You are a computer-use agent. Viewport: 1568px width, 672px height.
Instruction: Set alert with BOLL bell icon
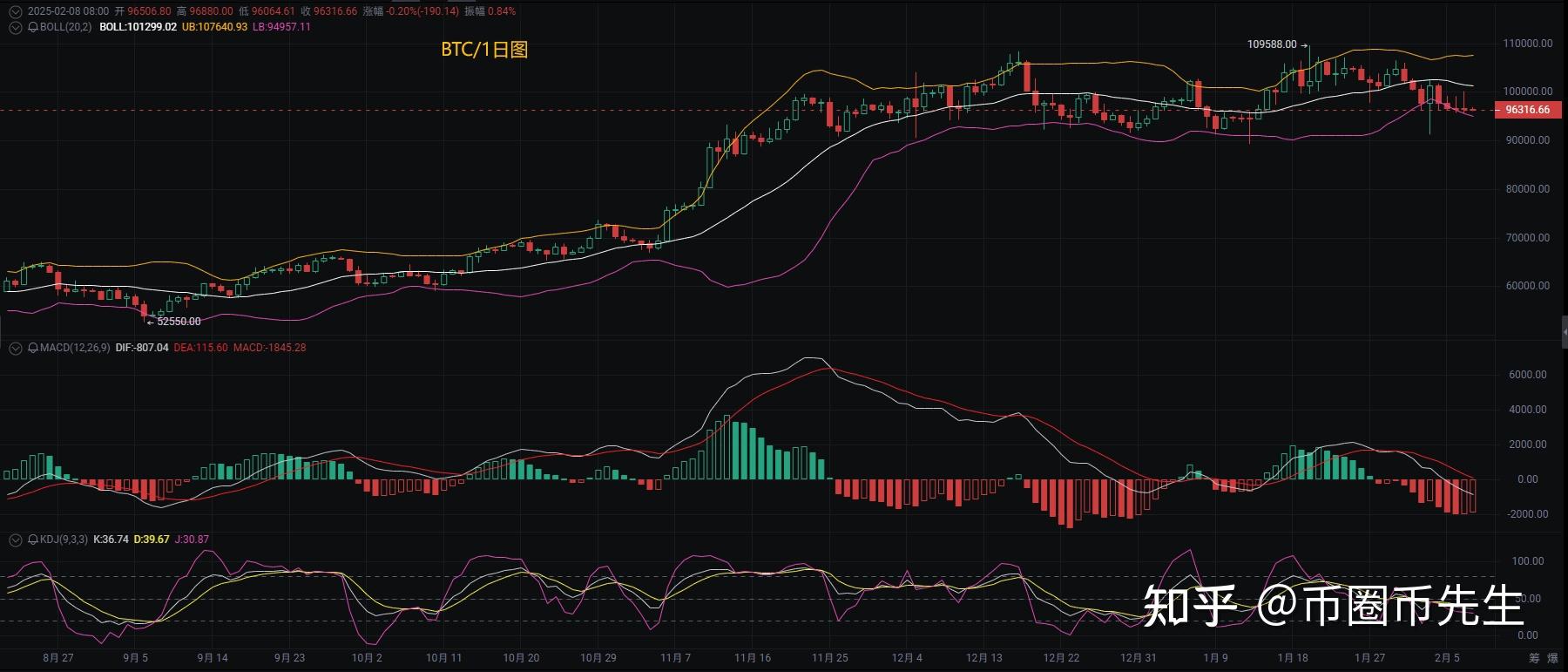tap(33, 27)
